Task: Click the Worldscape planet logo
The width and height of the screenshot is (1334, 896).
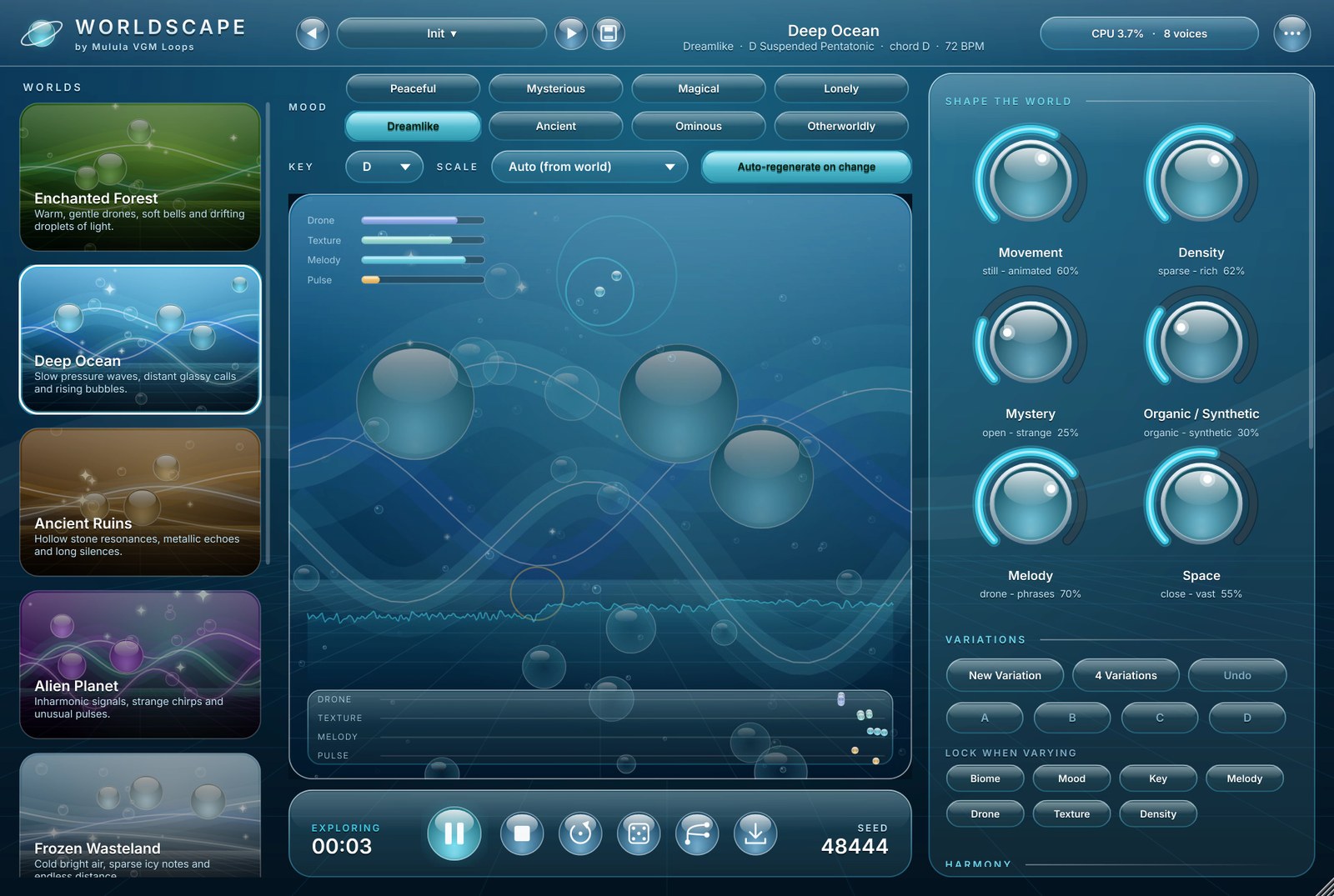Action: coord(42,33)
